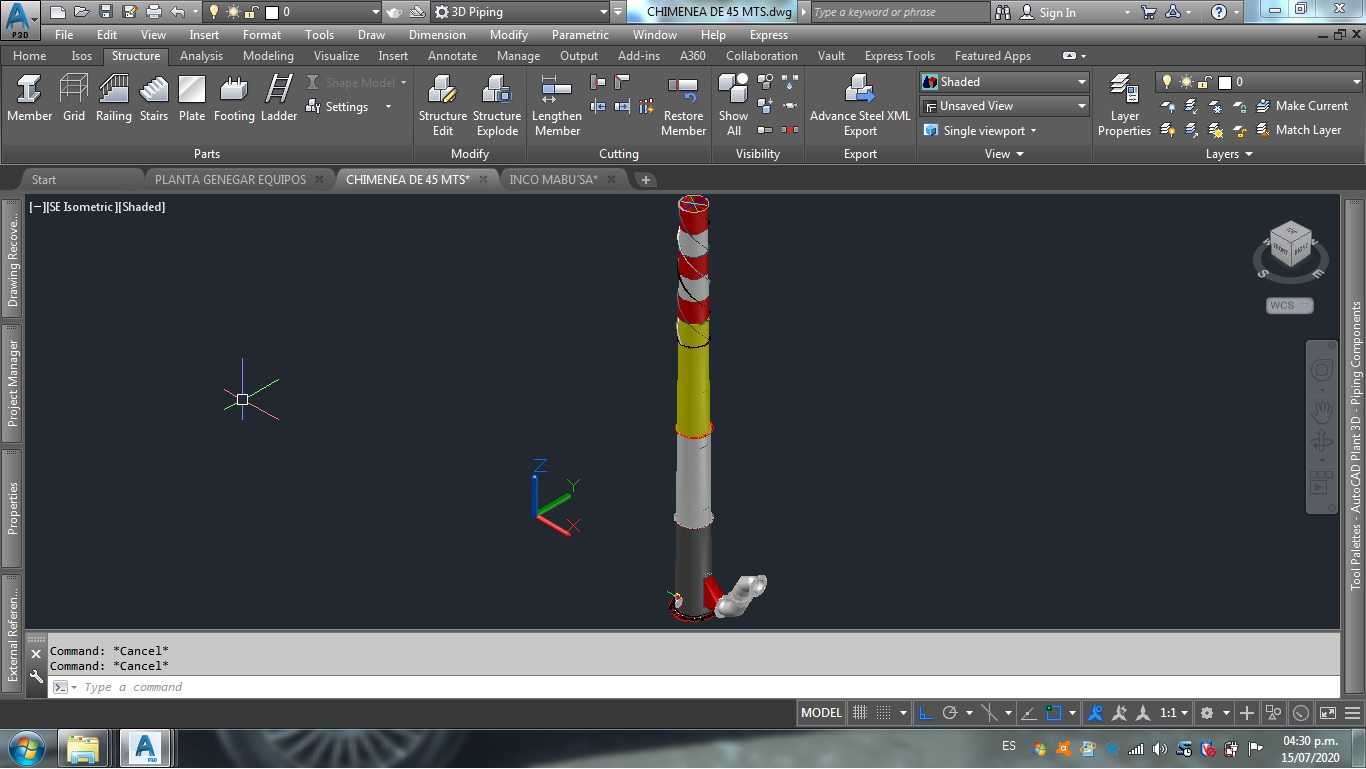
Task: Launch Structure Explode tool
Action: 497,105
